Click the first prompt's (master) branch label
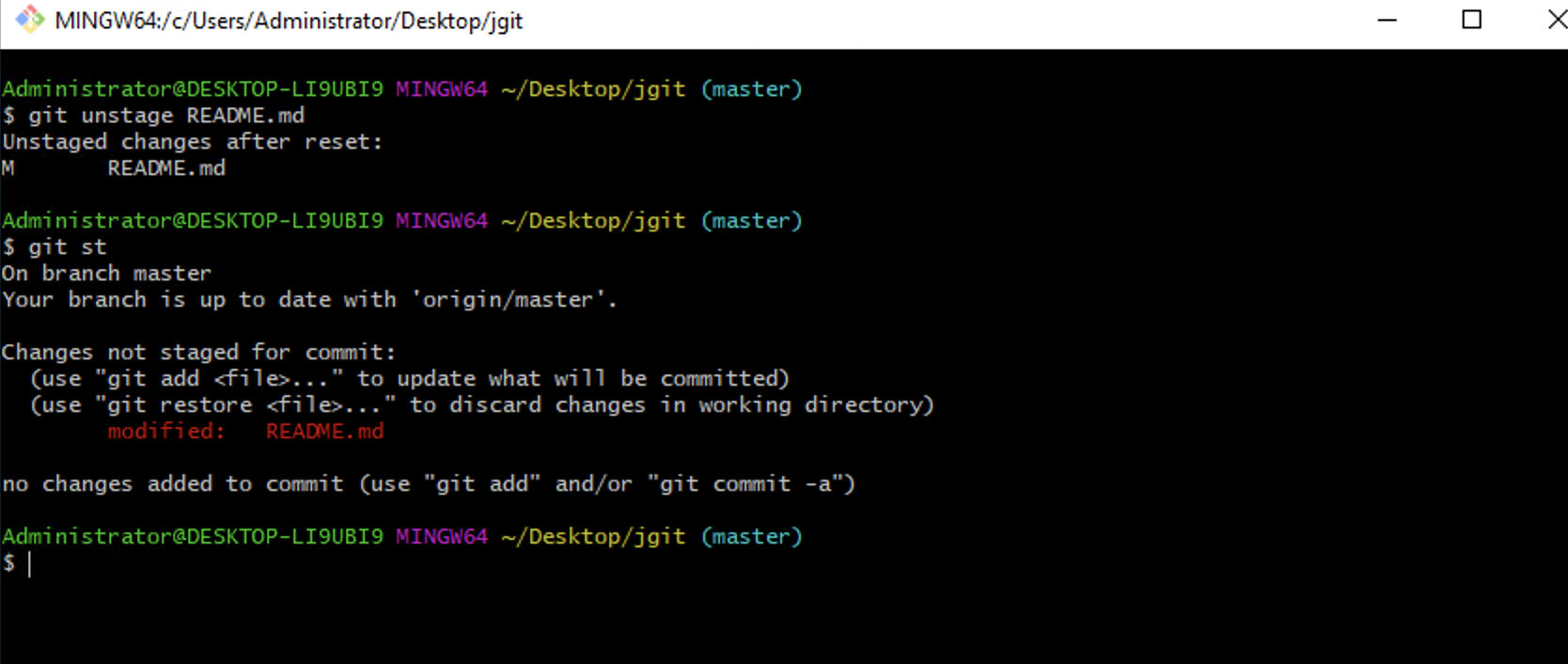Viewport: 1568px width, 664px height. pyautogui.click(x=751, y=89)
